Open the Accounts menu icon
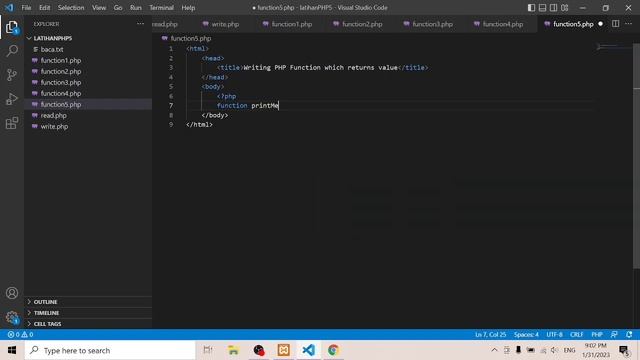 (x=12, y=293)
